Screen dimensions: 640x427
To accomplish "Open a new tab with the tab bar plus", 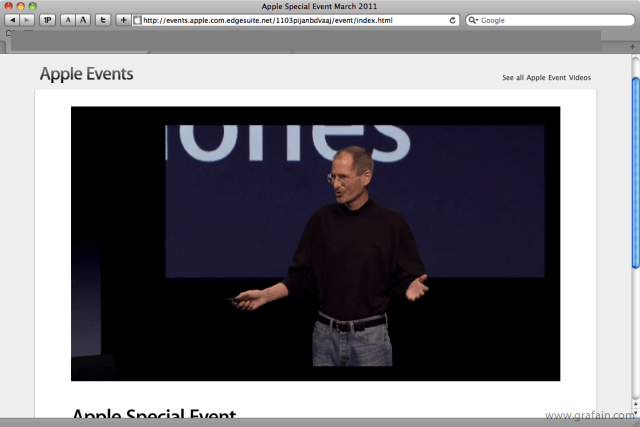I will [632, 47].
